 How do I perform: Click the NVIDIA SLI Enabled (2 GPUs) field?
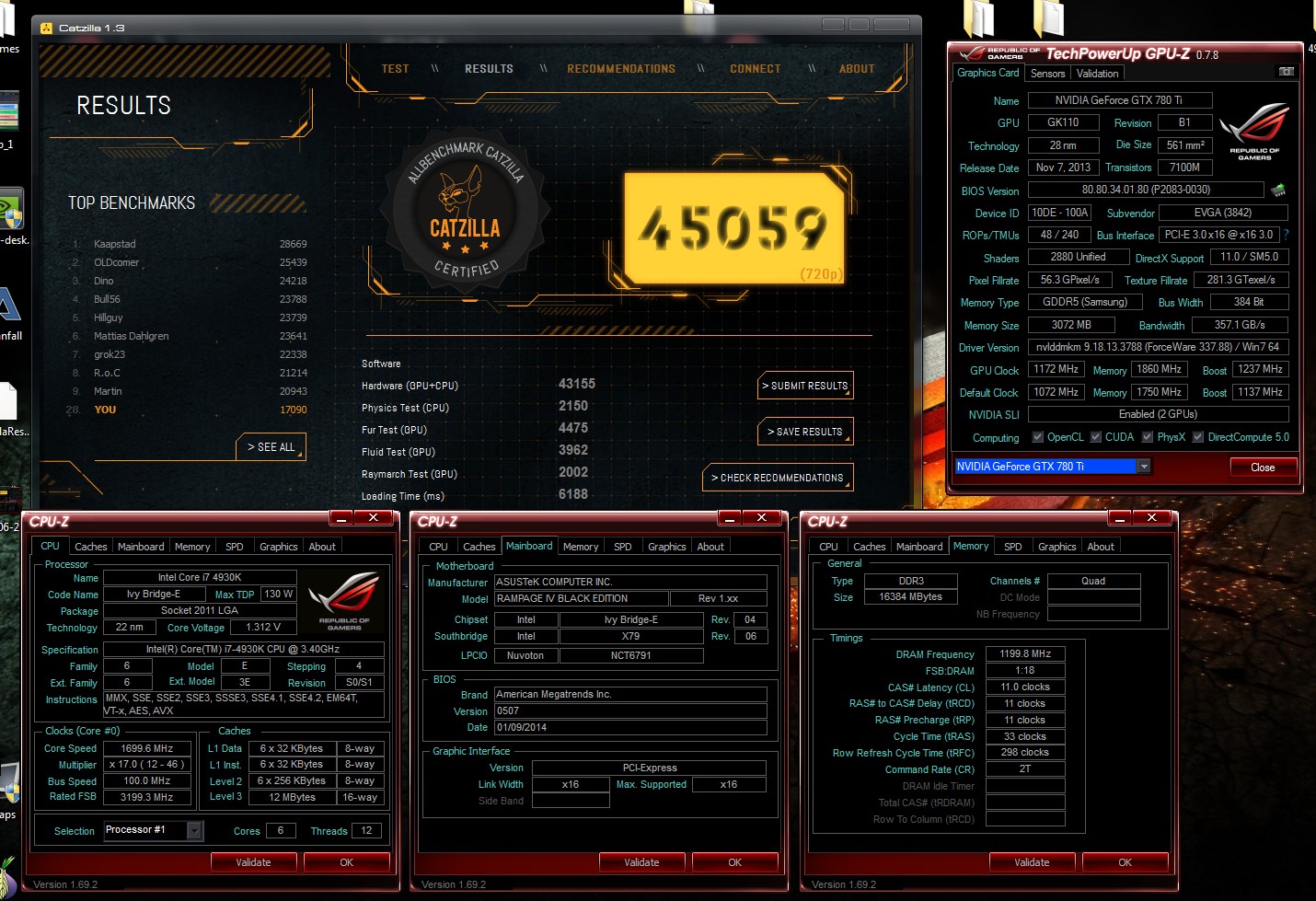(1158, 414)
